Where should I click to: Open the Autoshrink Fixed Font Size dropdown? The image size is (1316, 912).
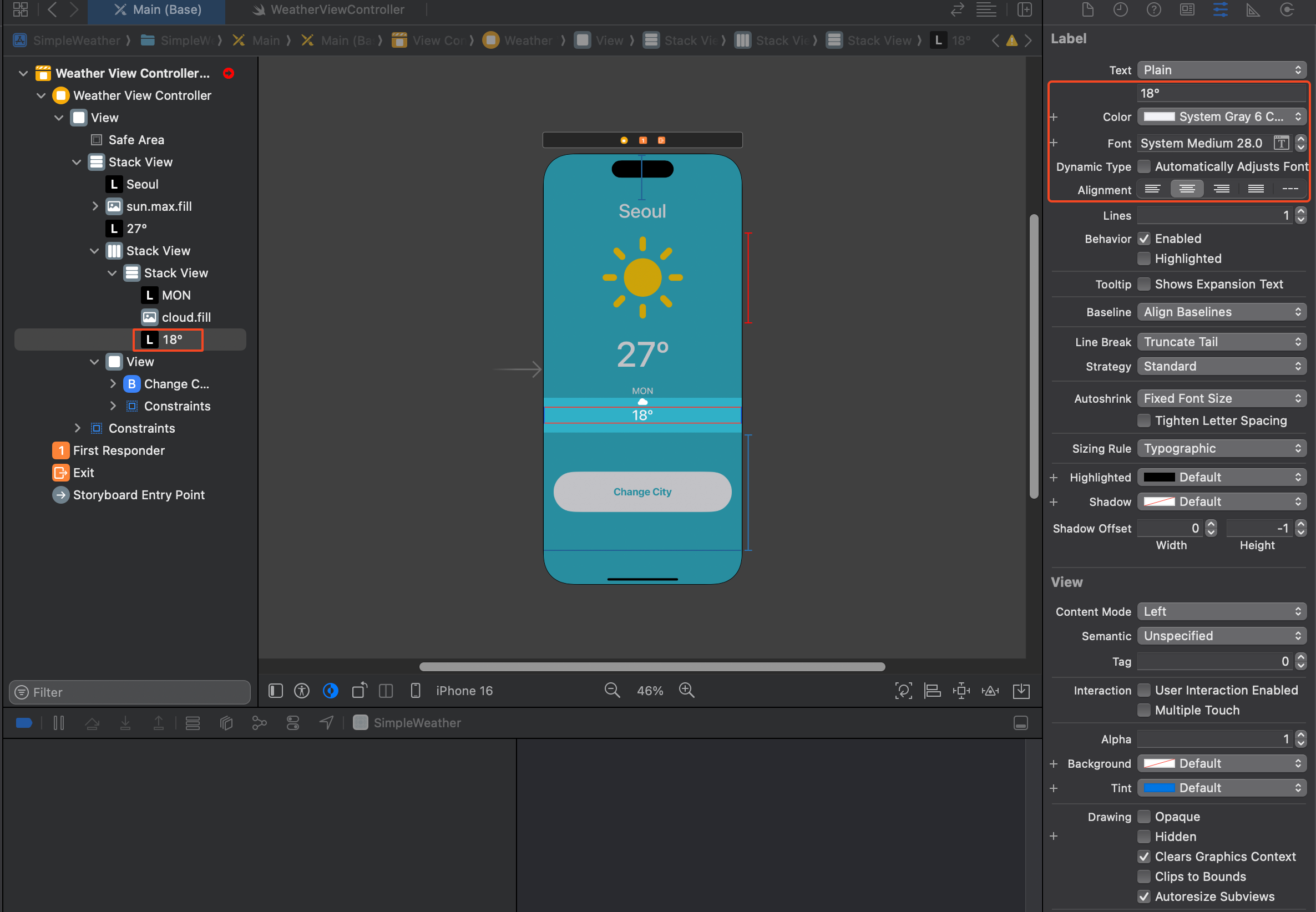1222,398
